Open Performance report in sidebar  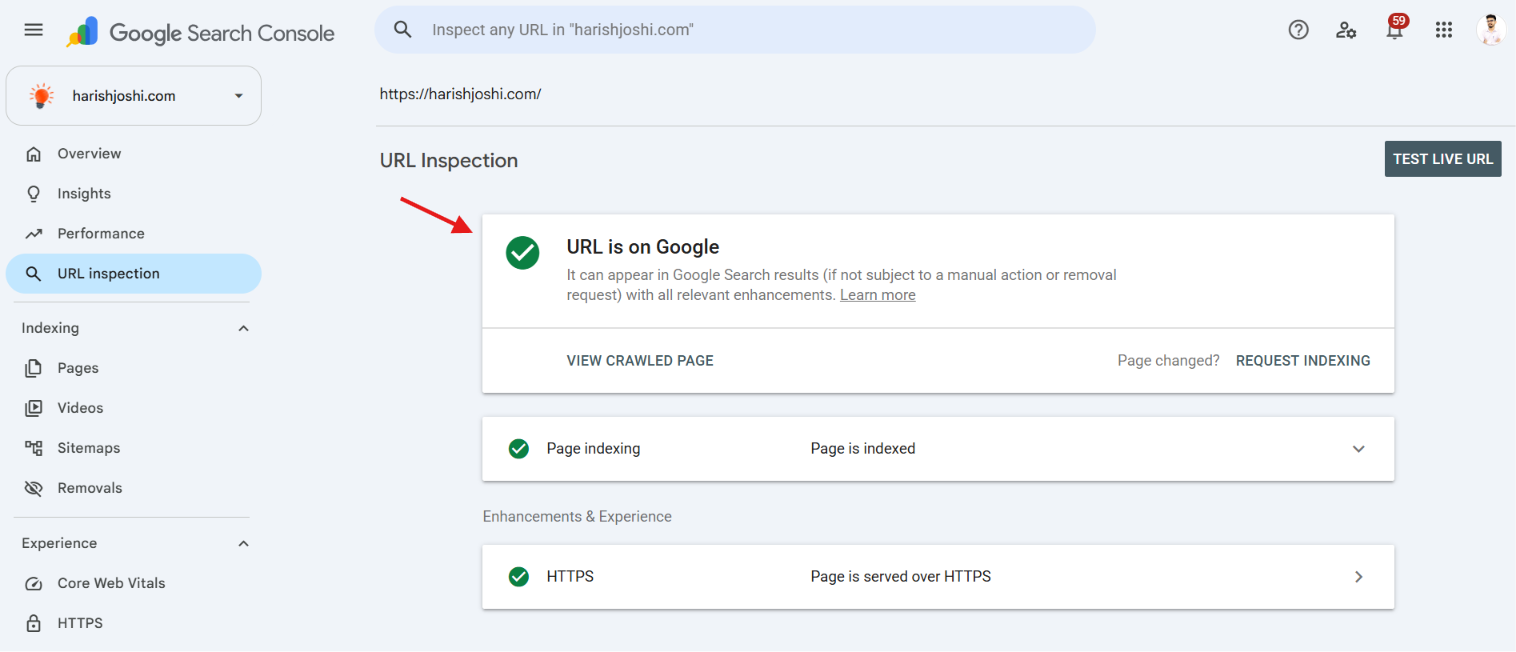coord(134,234)
